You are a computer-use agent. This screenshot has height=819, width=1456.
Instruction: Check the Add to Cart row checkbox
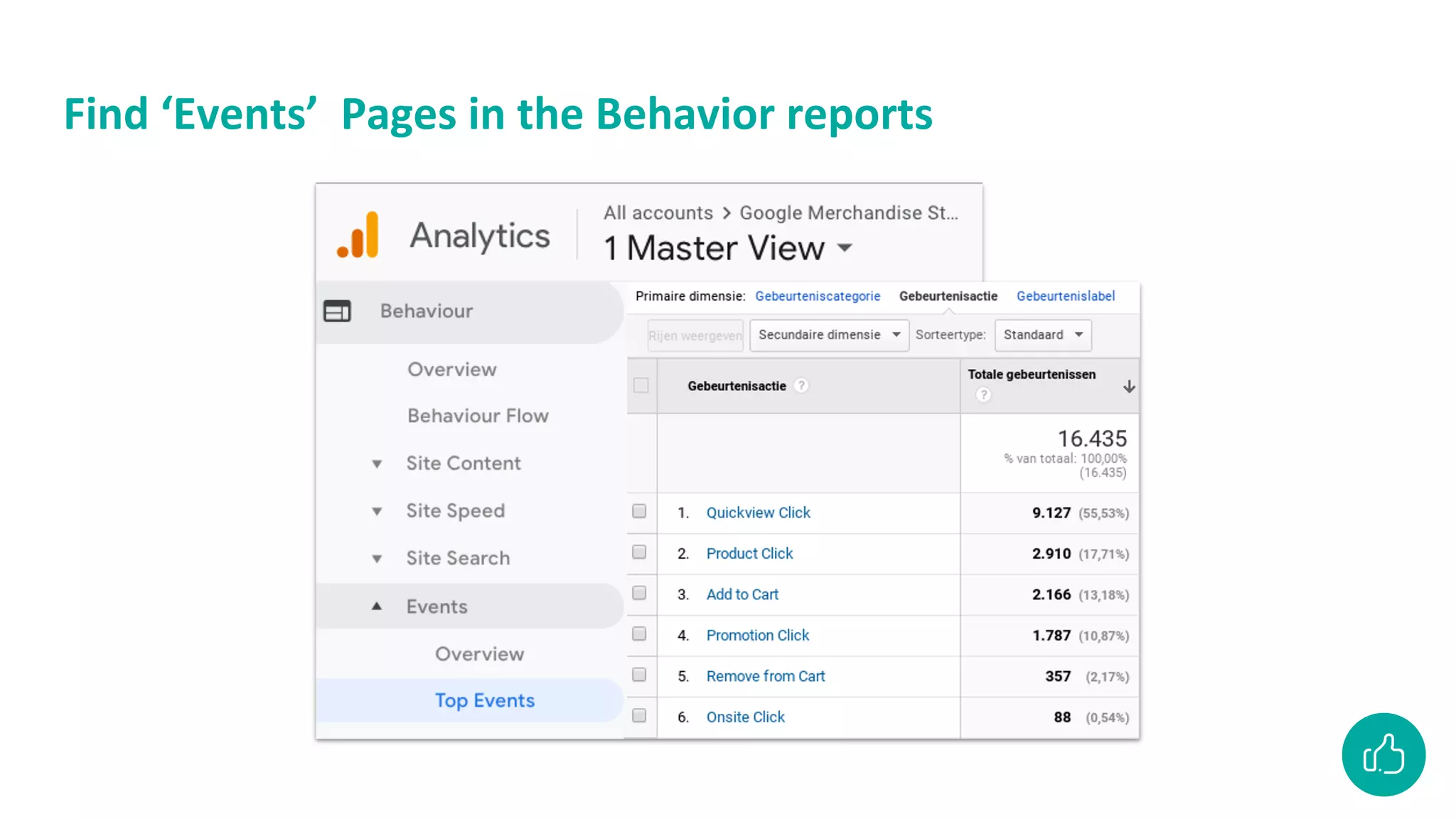(x=639, y=593)
